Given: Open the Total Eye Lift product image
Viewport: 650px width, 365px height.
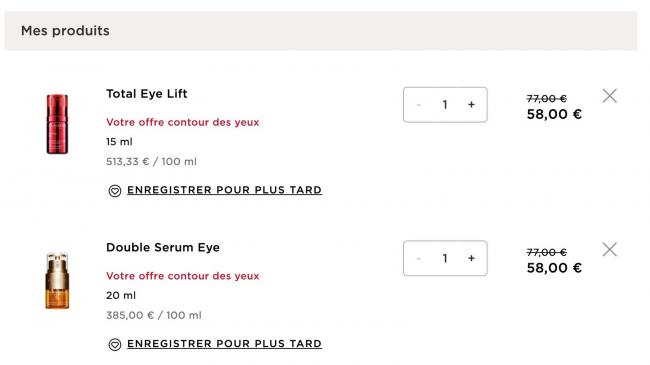Looking at the screenshot, I should (57, 124).
